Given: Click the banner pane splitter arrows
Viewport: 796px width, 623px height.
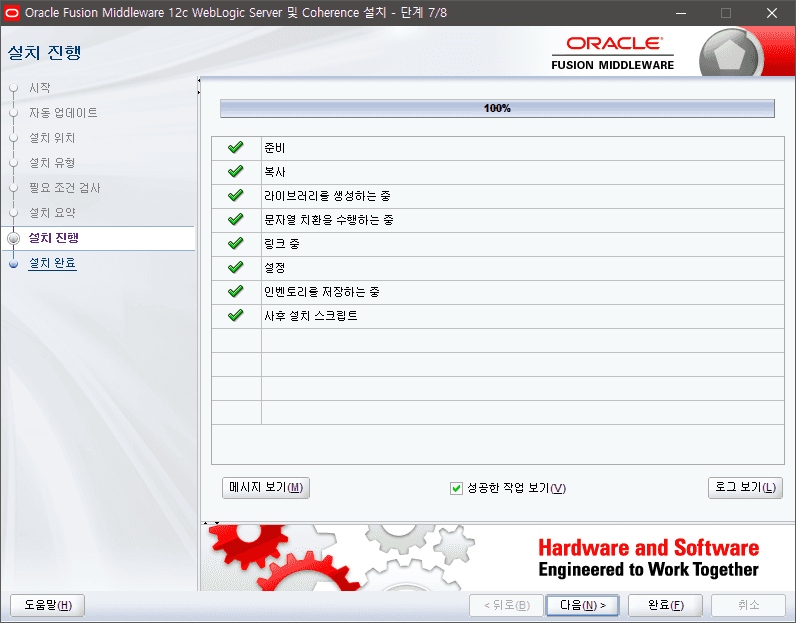Looking at the screenshot, I should click(211, 522).
